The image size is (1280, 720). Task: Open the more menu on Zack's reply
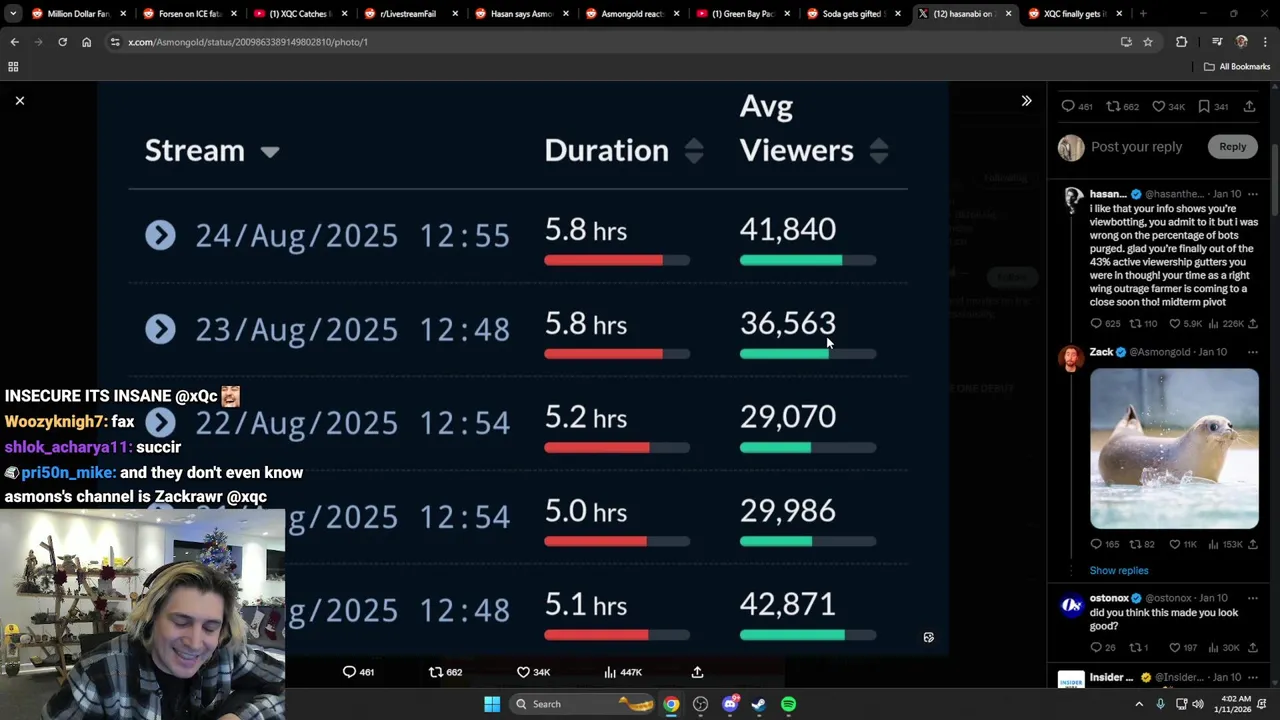(1252, 352)
